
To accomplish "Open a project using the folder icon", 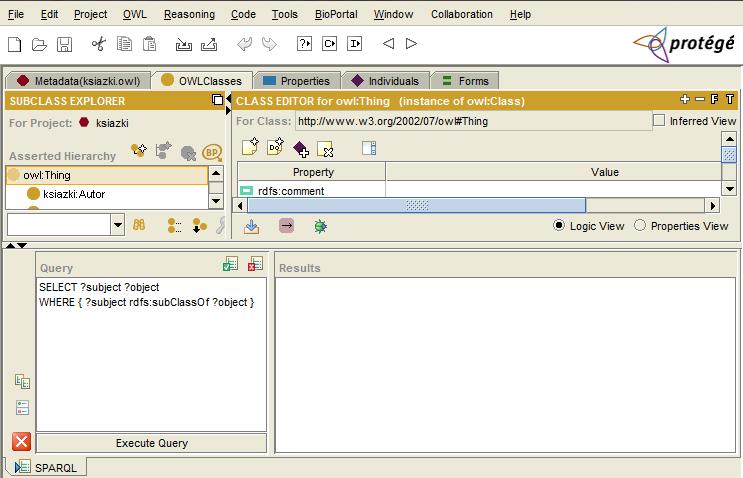I will 39,44.
